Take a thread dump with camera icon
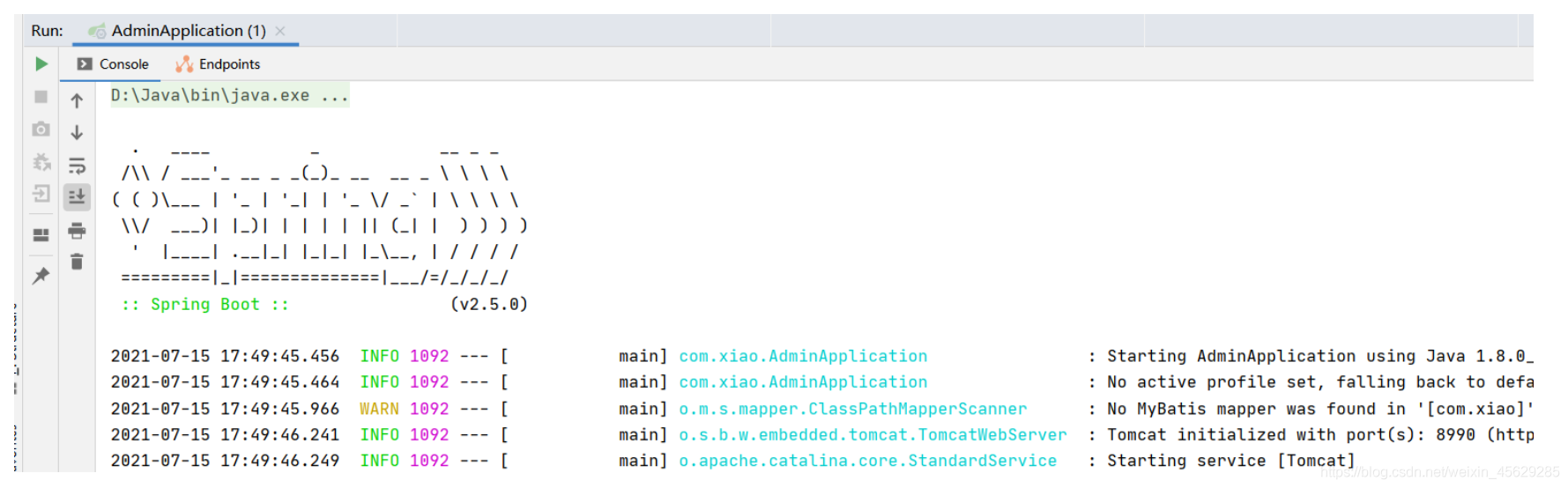1568x488 pixels. coord(41,129)
